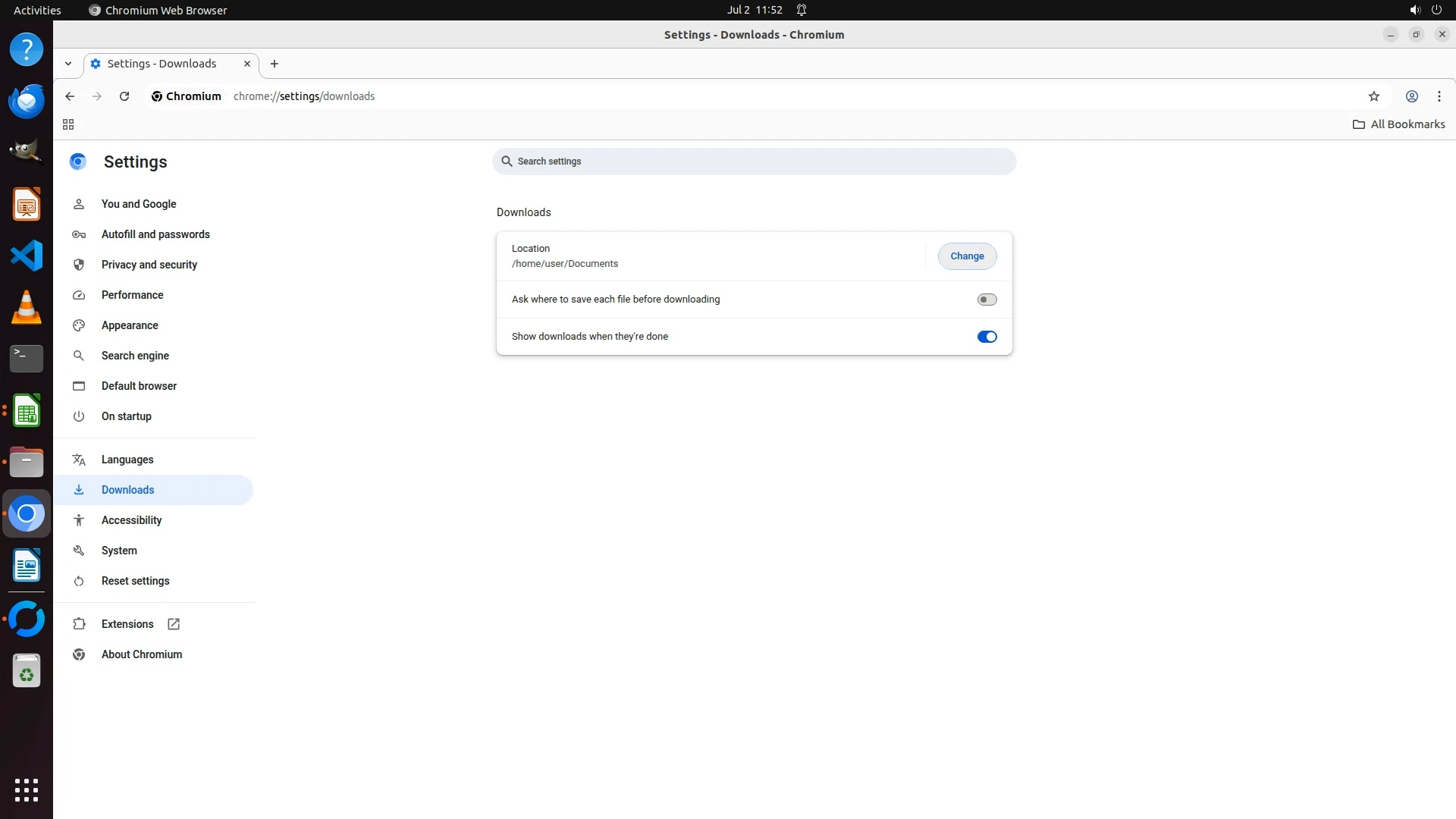
Task: Select the Accessibility settings section
Action: pos(131,520)
